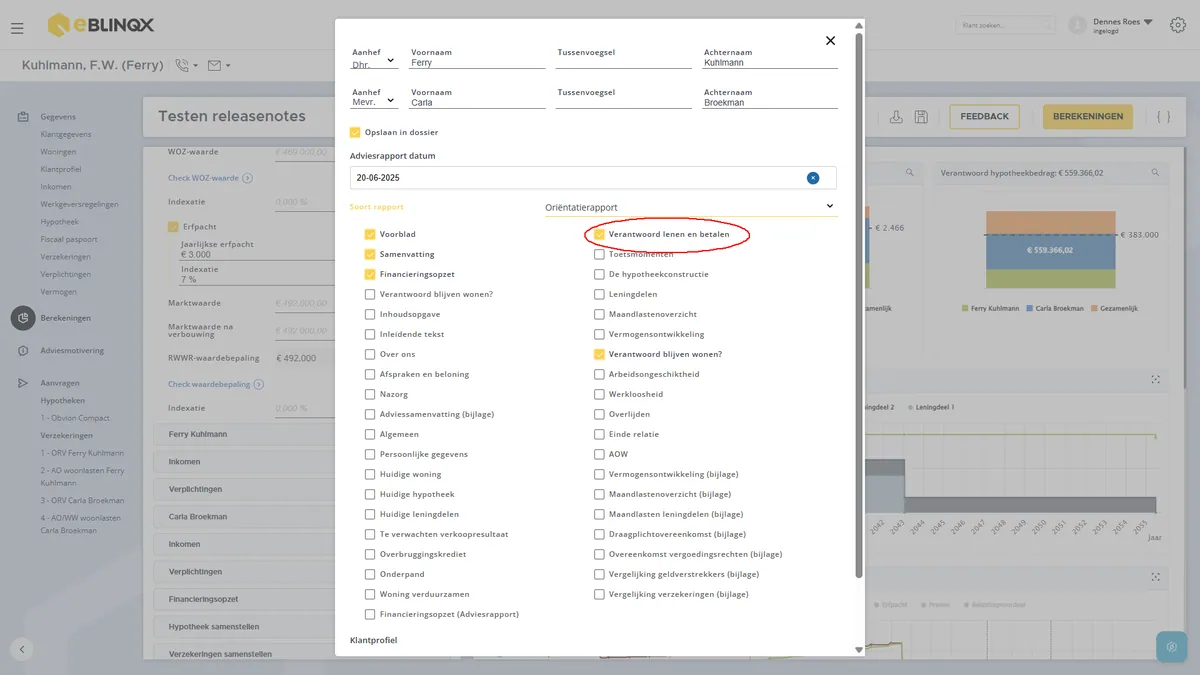
Task: Click the phone icon next to the client name
Action: (182, 66)
